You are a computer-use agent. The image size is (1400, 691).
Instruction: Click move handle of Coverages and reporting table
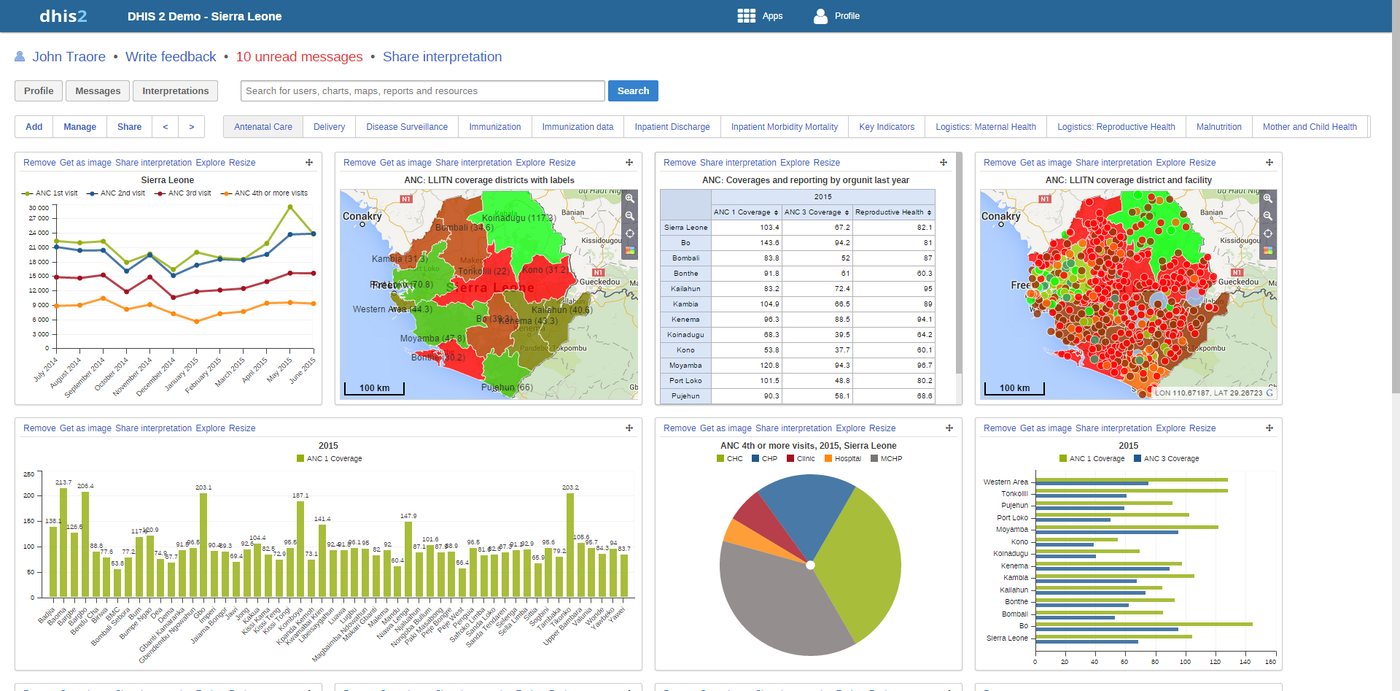click(944, 162)
